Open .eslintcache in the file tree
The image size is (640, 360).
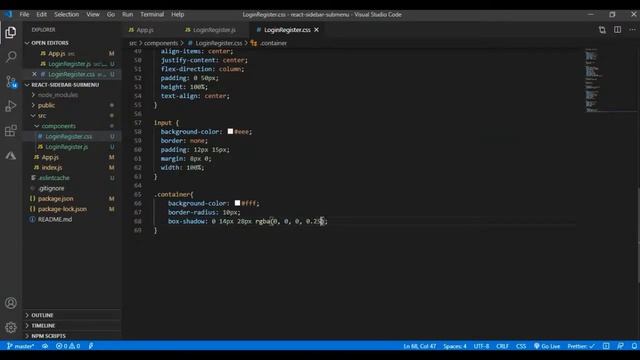click(72, 178)
